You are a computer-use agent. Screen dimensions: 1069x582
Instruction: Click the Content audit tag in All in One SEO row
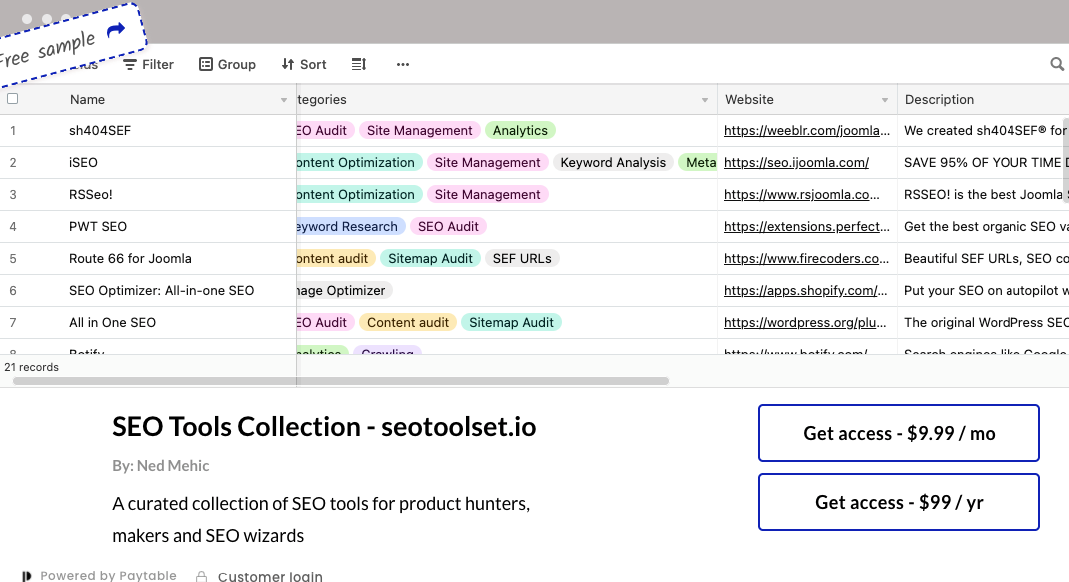(x=408, y=322)
